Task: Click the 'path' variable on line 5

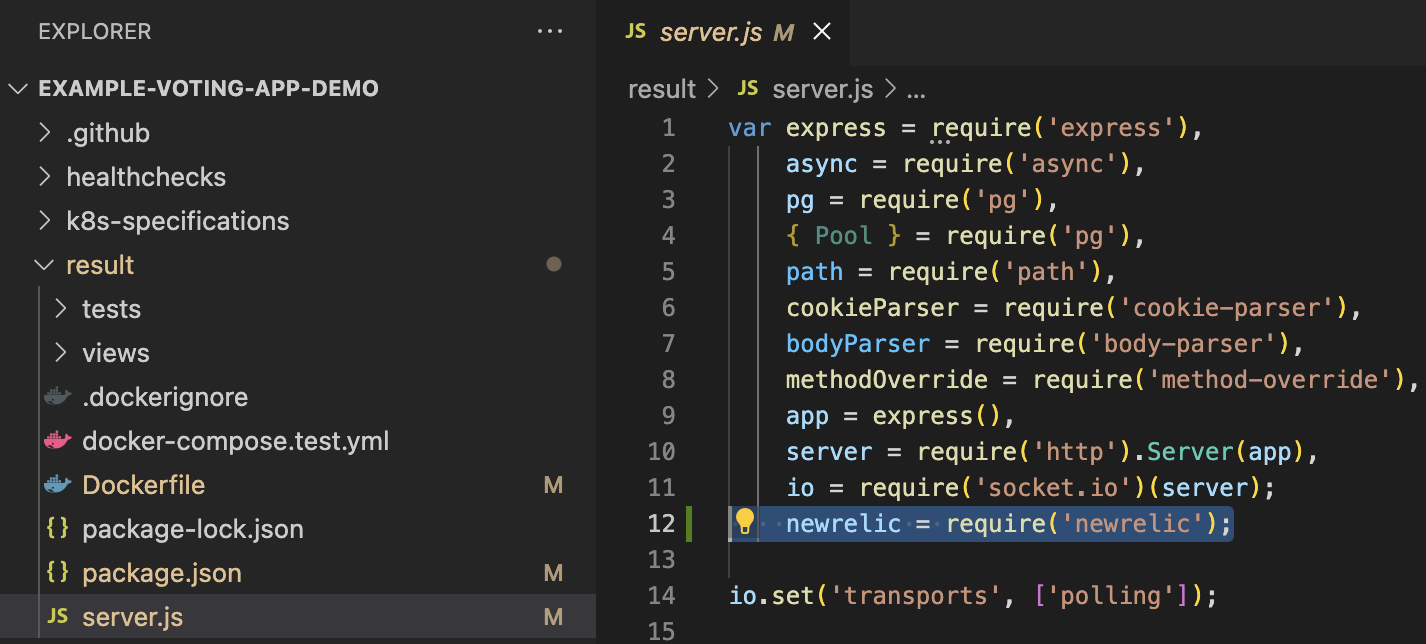Action: pyautogui.click(x=815, y=272)
